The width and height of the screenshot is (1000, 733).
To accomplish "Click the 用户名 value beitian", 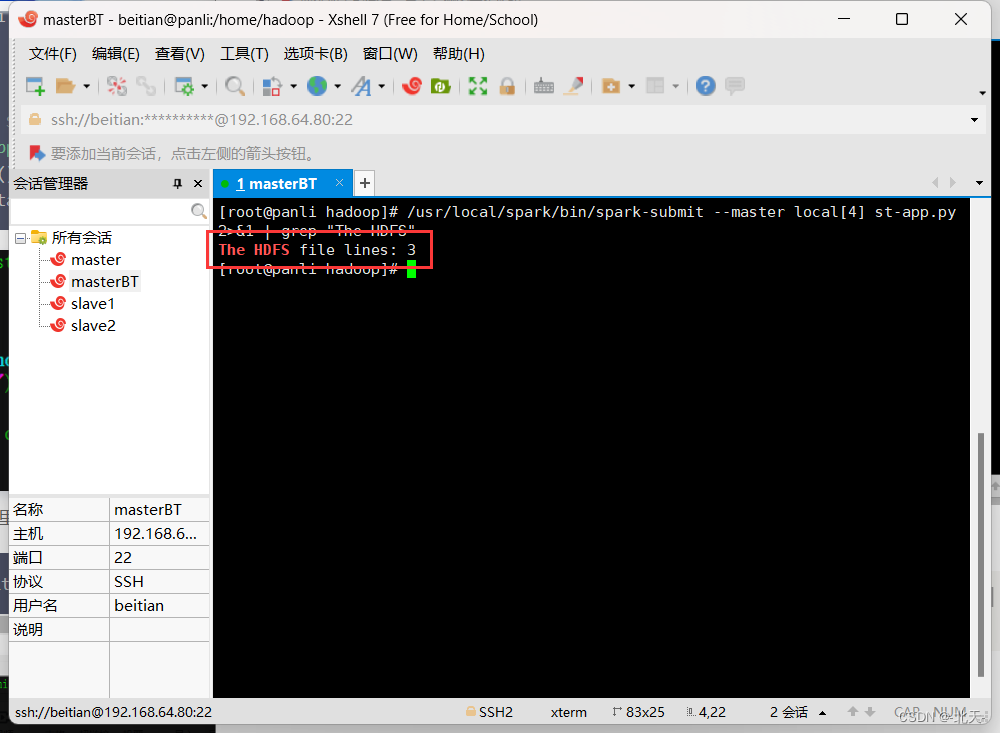I will tap(139, 605).
